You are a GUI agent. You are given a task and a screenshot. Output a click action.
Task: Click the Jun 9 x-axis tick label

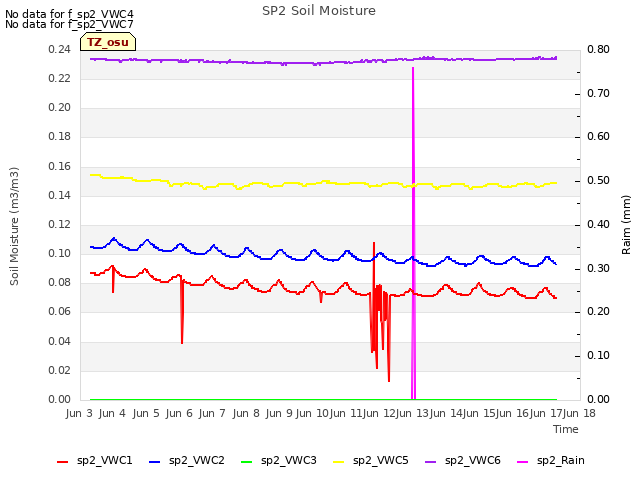[279, 413]
